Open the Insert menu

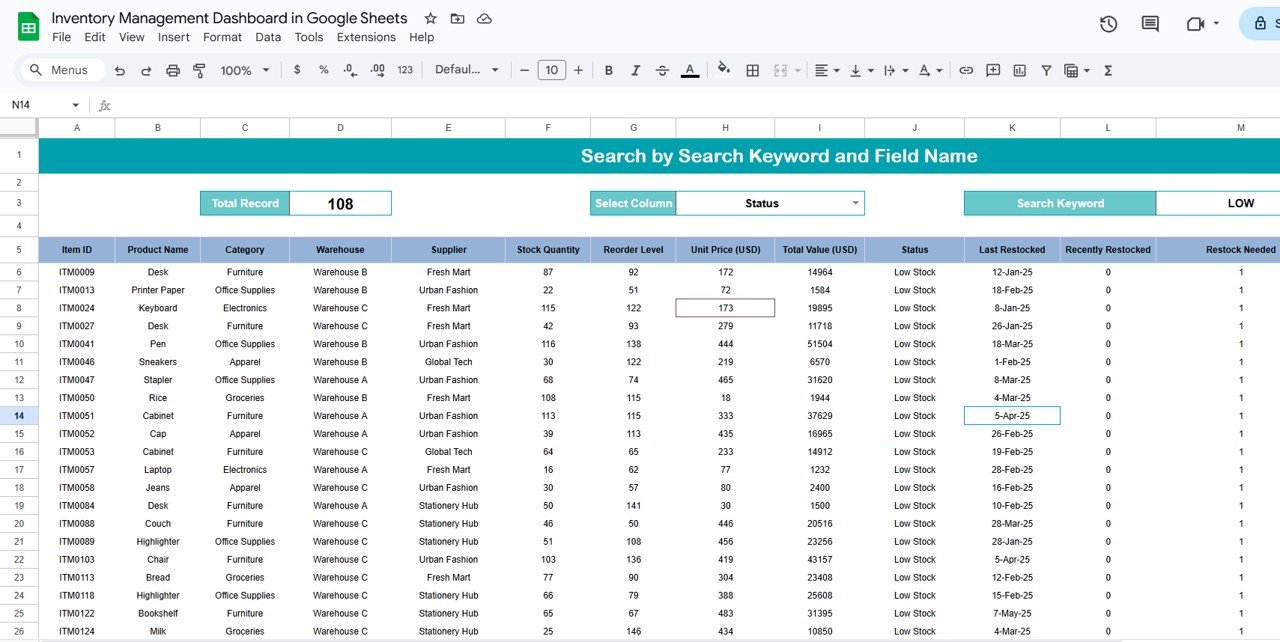click(174, 37)
